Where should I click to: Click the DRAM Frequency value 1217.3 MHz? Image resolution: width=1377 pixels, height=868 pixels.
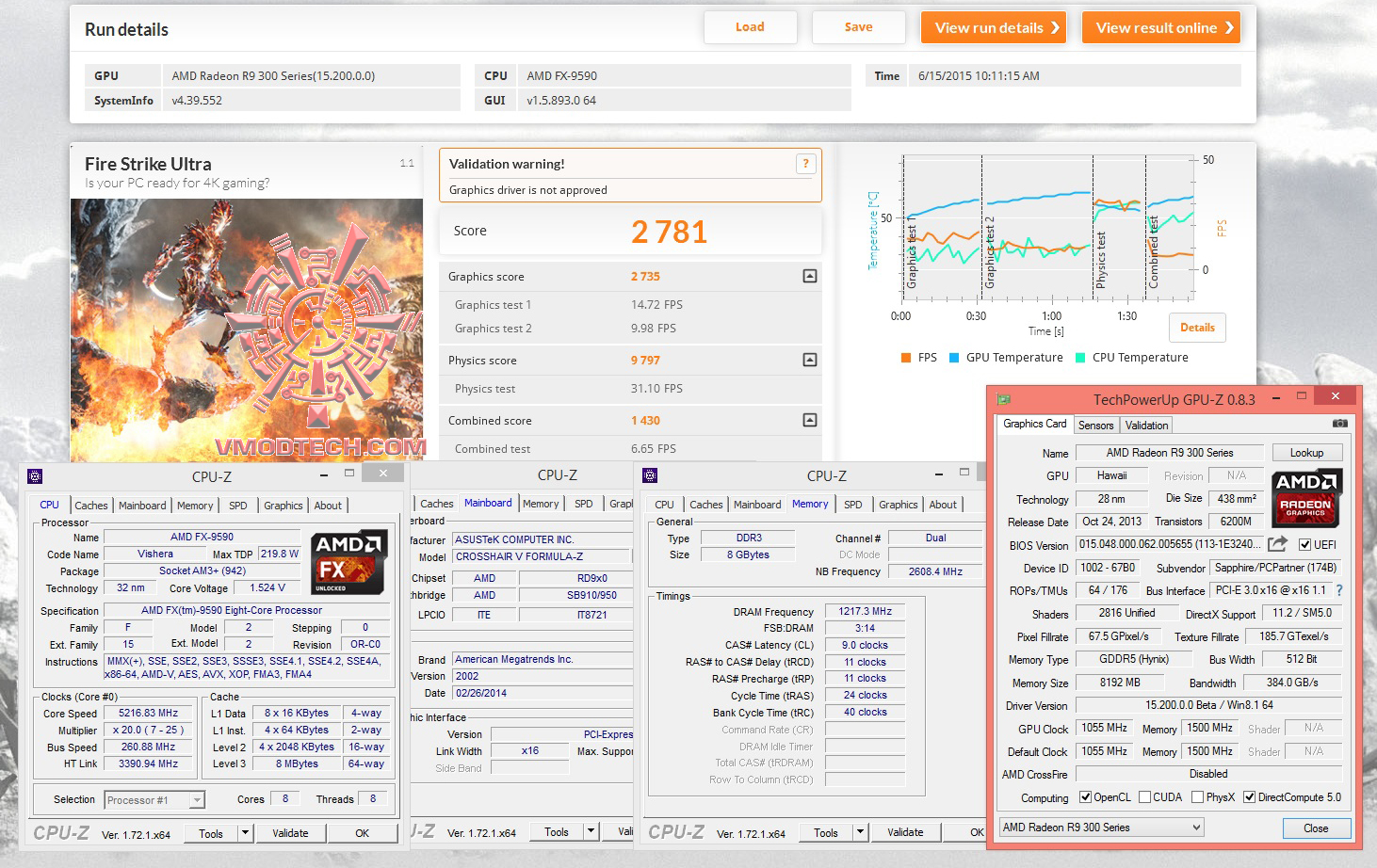[866, 612]
